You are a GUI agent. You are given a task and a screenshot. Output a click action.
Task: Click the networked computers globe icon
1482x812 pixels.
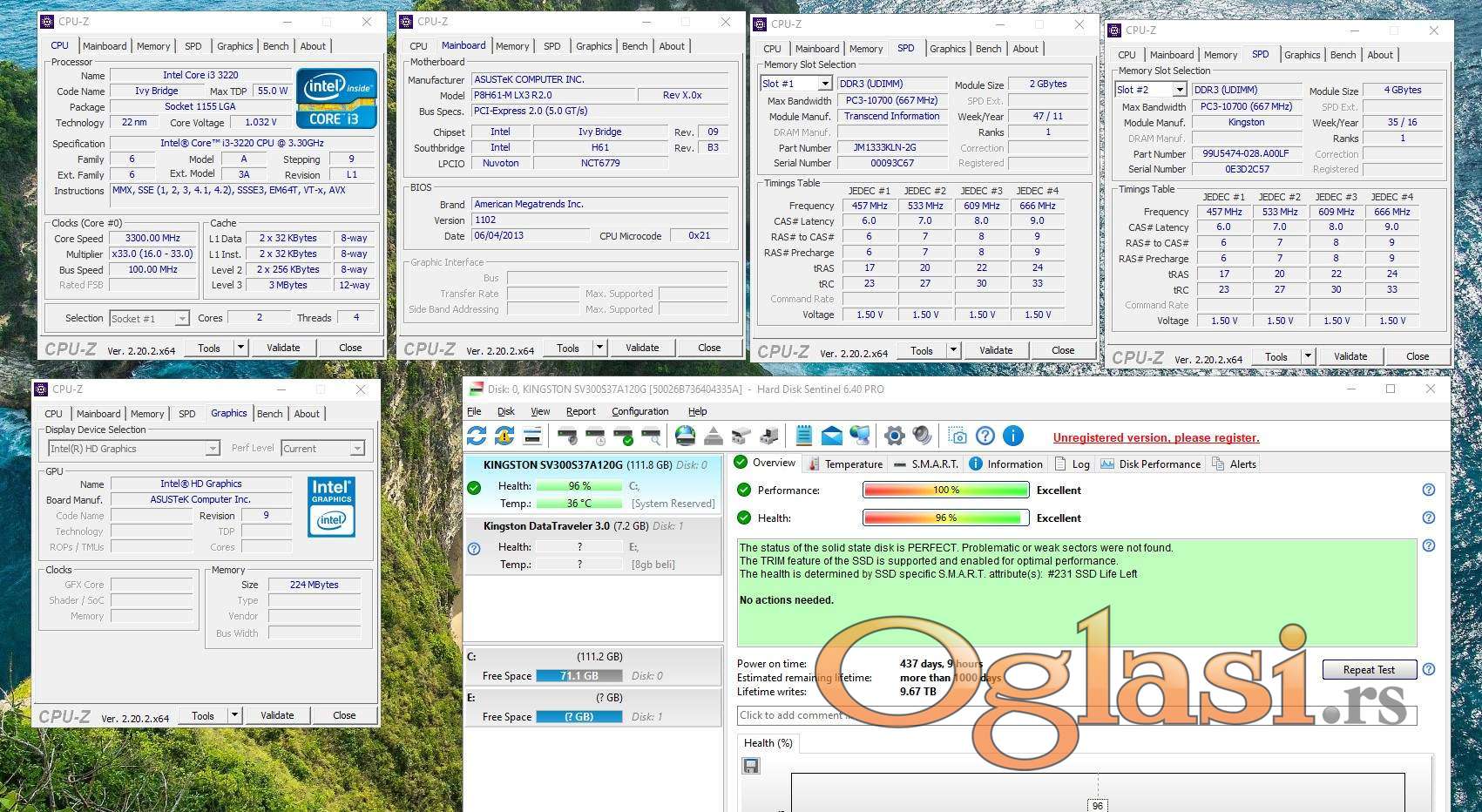(x=860, y=436)
